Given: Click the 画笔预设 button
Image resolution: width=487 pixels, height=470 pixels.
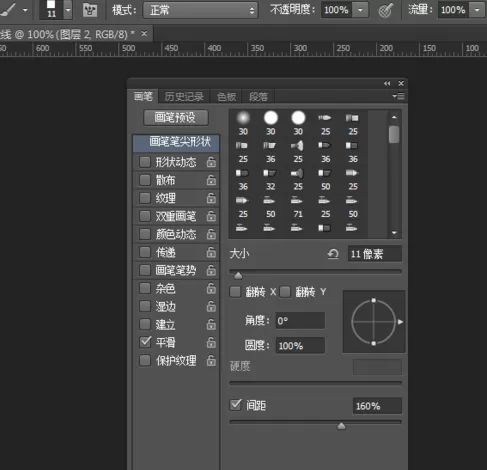Looking at the screenshot, I should pyautogui.click(x=176, y=118).
